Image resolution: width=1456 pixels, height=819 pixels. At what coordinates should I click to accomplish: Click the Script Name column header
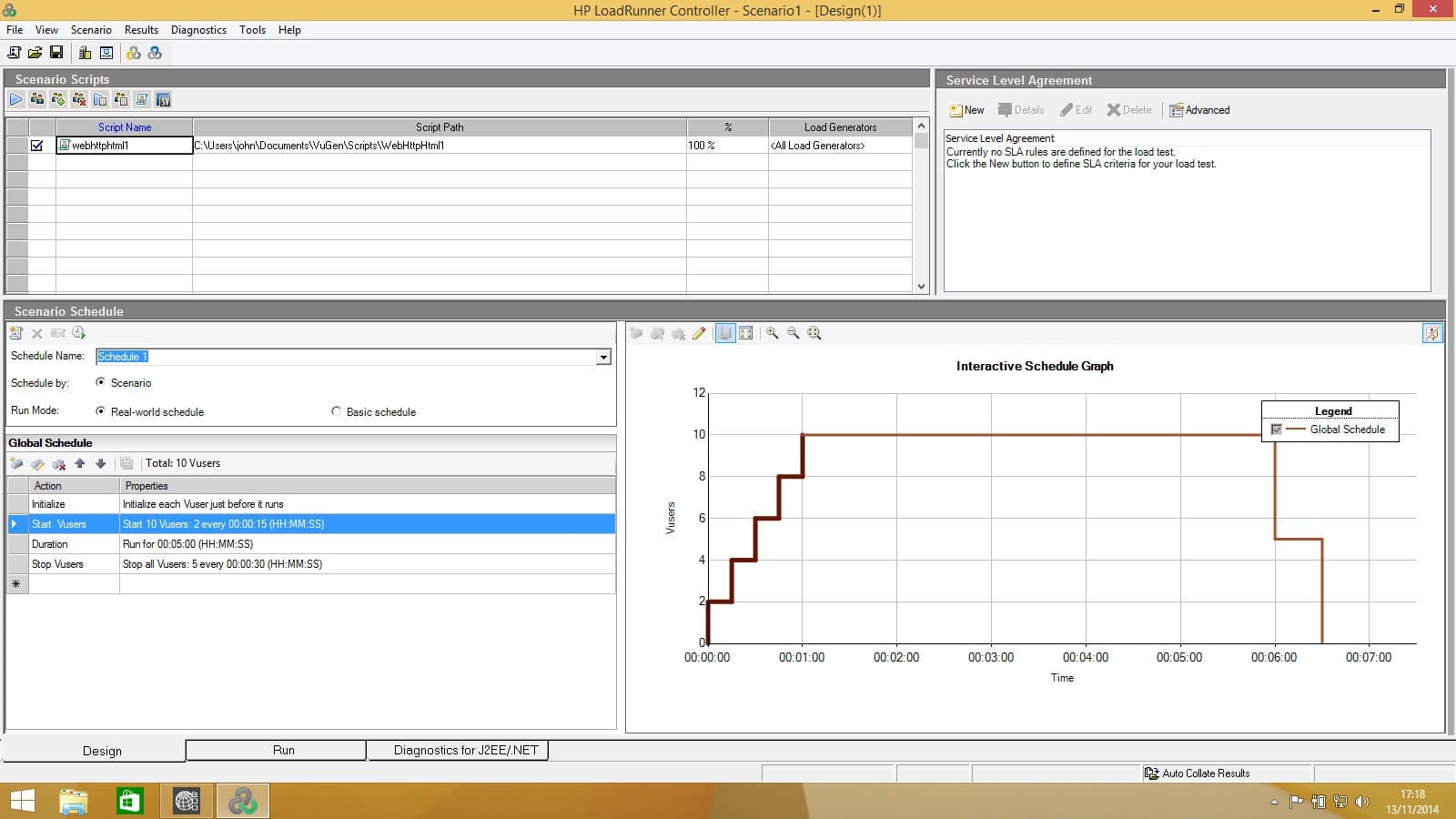tap(125, 127)
